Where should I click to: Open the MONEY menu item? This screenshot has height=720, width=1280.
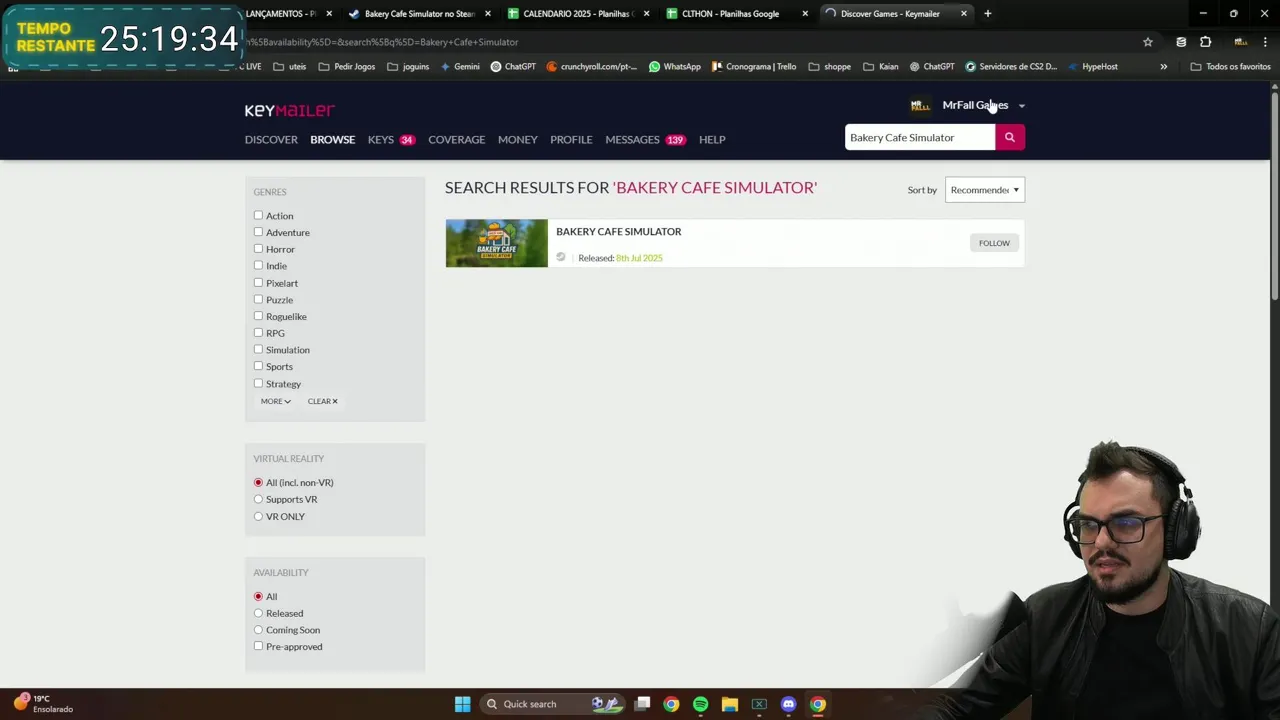click(517, 139)
